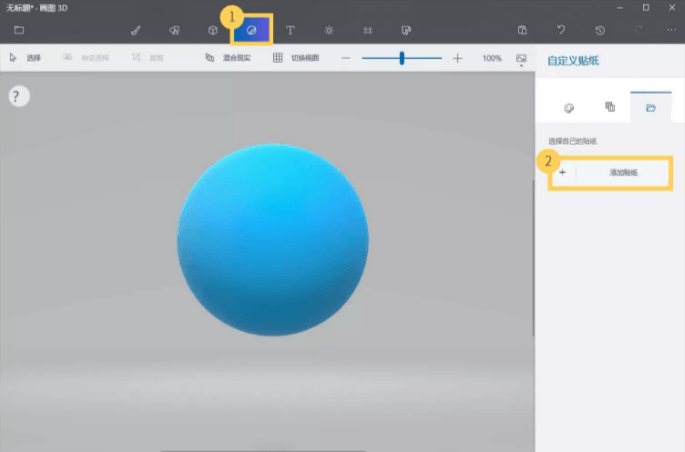Open the Canvas crop-grid tool
Viewport: 685px width, 452px height.
[368, 30]
